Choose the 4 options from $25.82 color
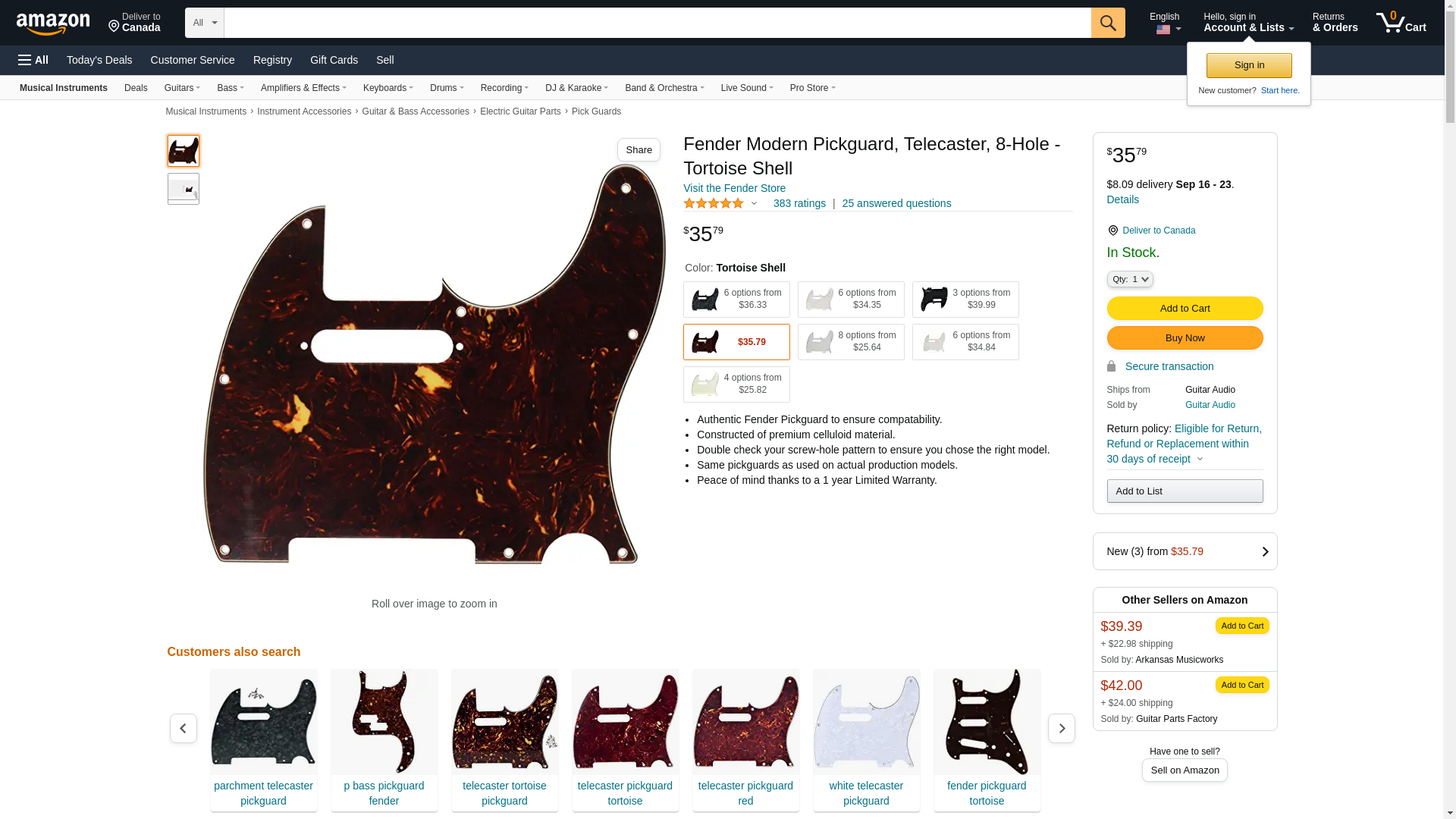 [736, 384]
